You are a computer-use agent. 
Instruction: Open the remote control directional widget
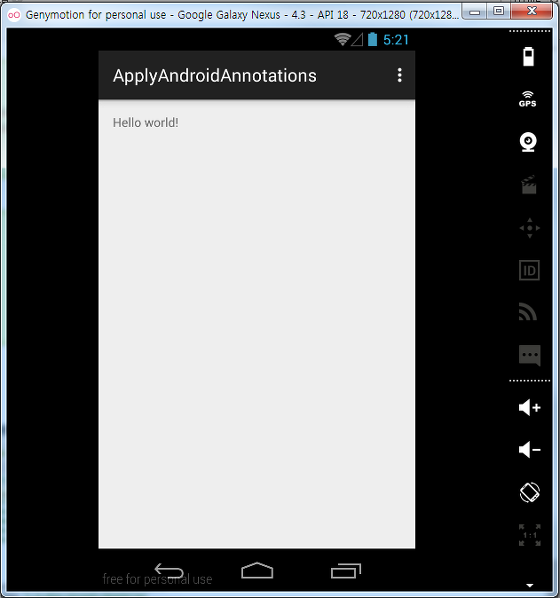529,228
